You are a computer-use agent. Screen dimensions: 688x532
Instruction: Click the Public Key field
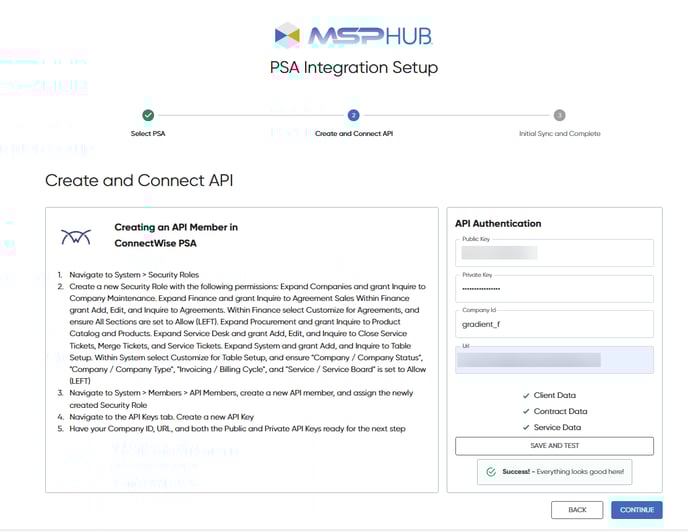click(554, 253)
